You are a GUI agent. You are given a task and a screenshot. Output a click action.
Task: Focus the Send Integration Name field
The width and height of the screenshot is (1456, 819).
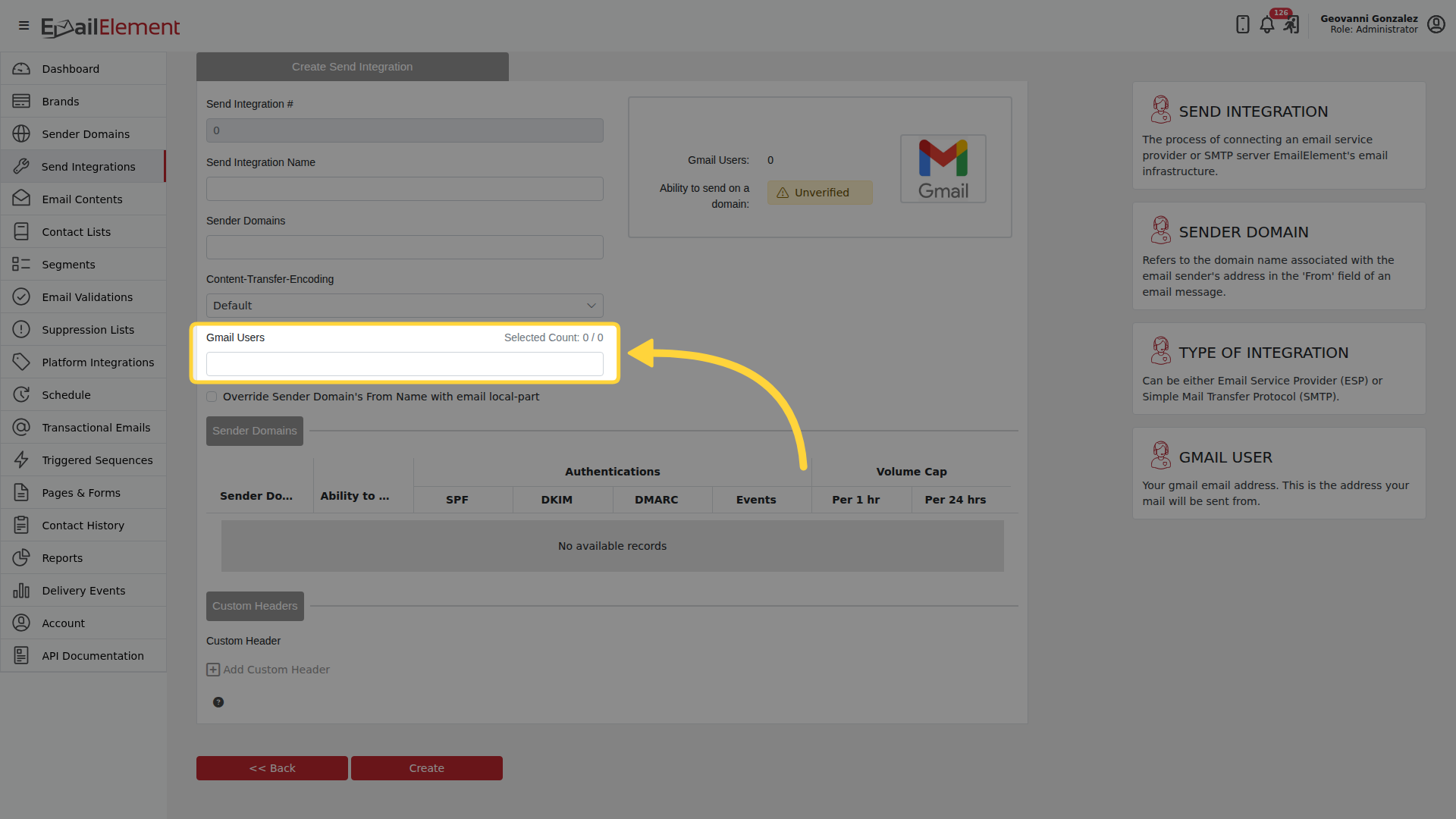tap(405, 189)
